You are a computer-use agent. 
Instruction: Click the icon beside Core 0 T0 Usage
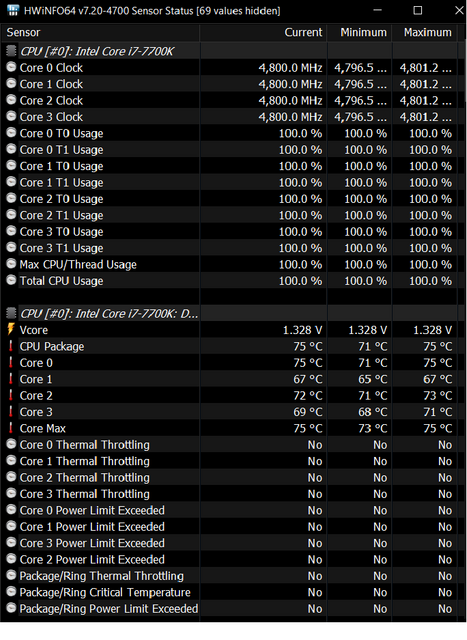(x=11, y=133)
